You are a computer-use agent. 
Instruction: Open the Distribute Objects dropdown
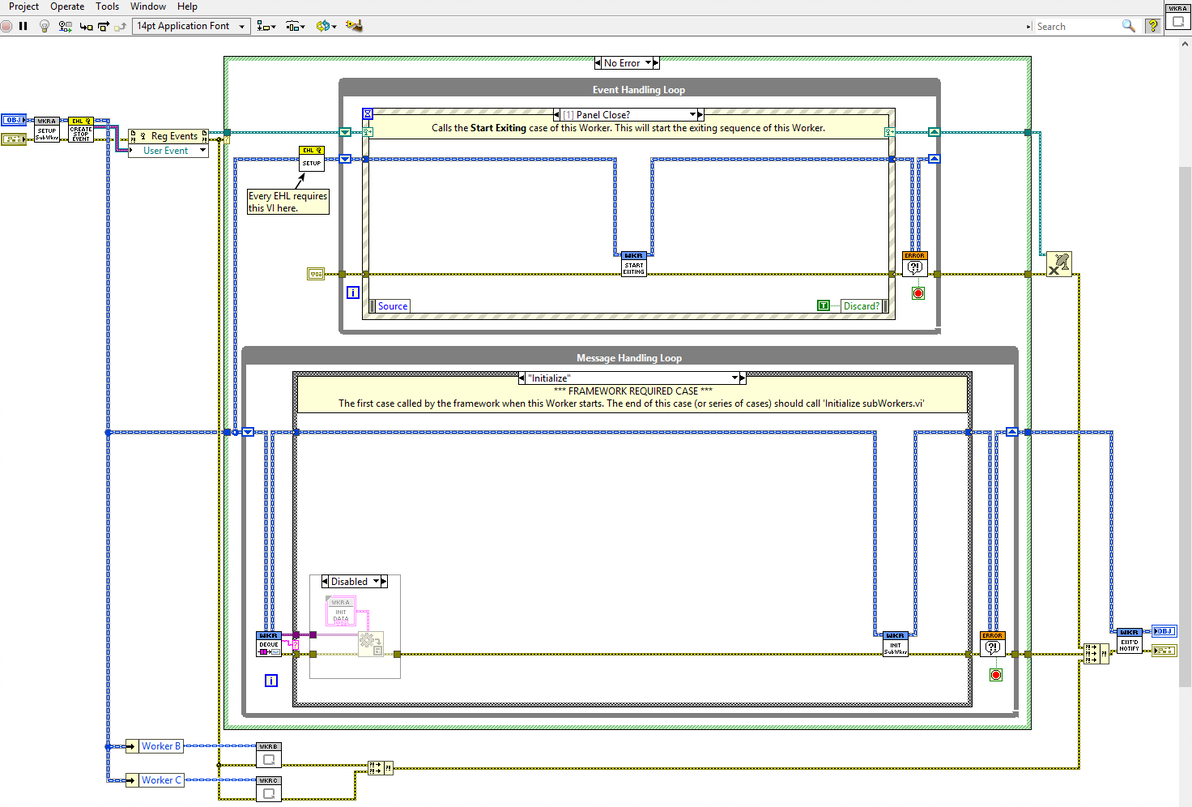(x=295, y=26)
